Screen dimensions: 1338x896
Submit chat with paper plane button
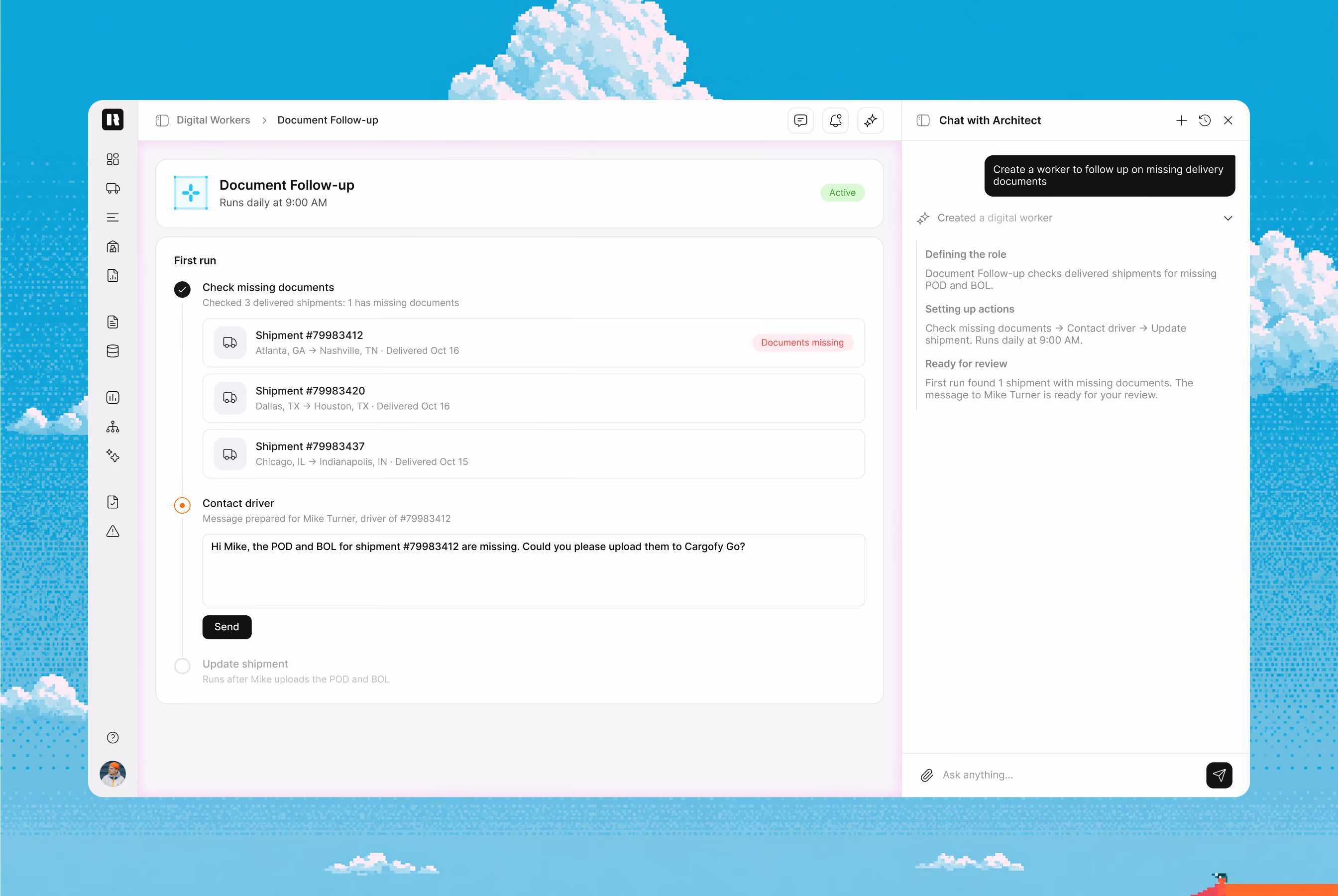[x=1219, y=776]
